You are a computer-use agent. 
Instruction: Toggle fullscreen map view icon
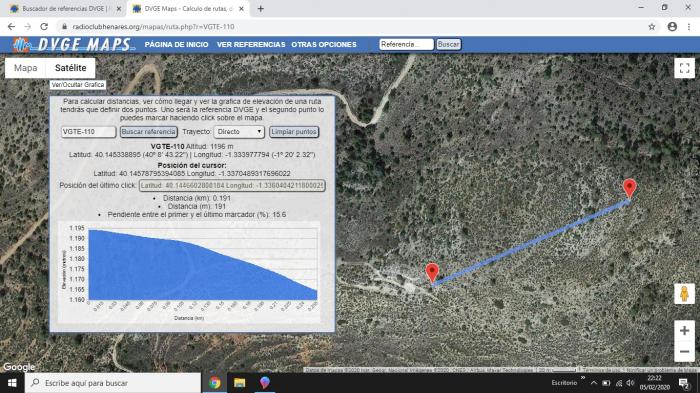click(684, 68)
